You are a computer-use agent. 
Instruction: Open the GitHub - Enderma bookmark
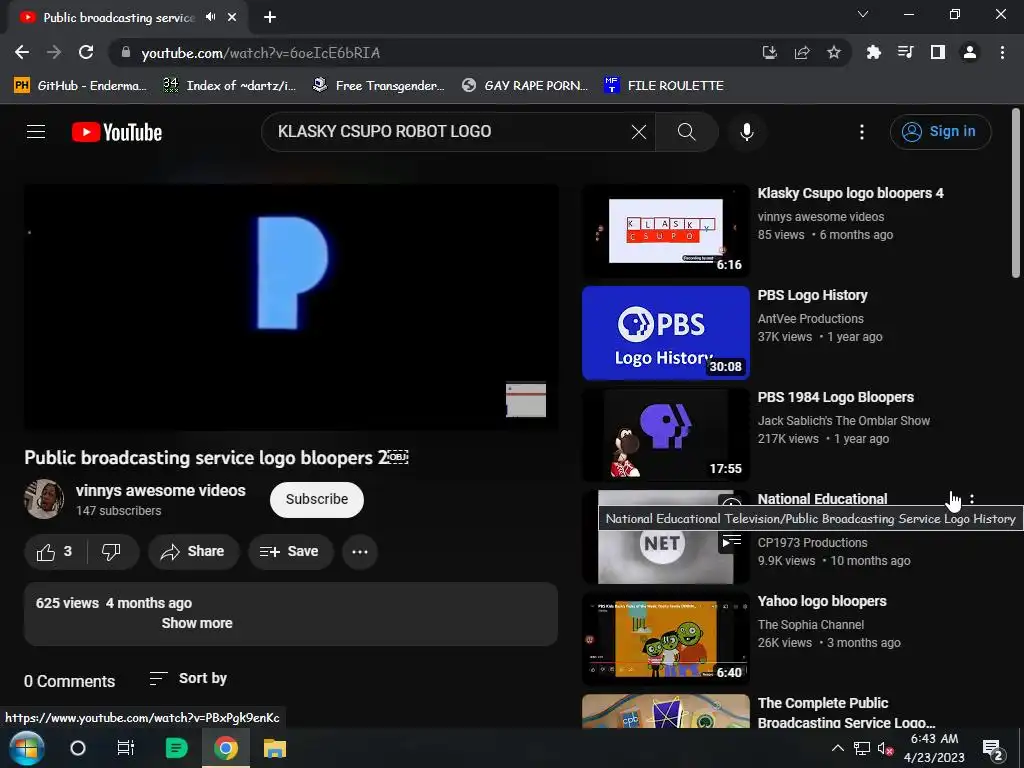point(80,86)
